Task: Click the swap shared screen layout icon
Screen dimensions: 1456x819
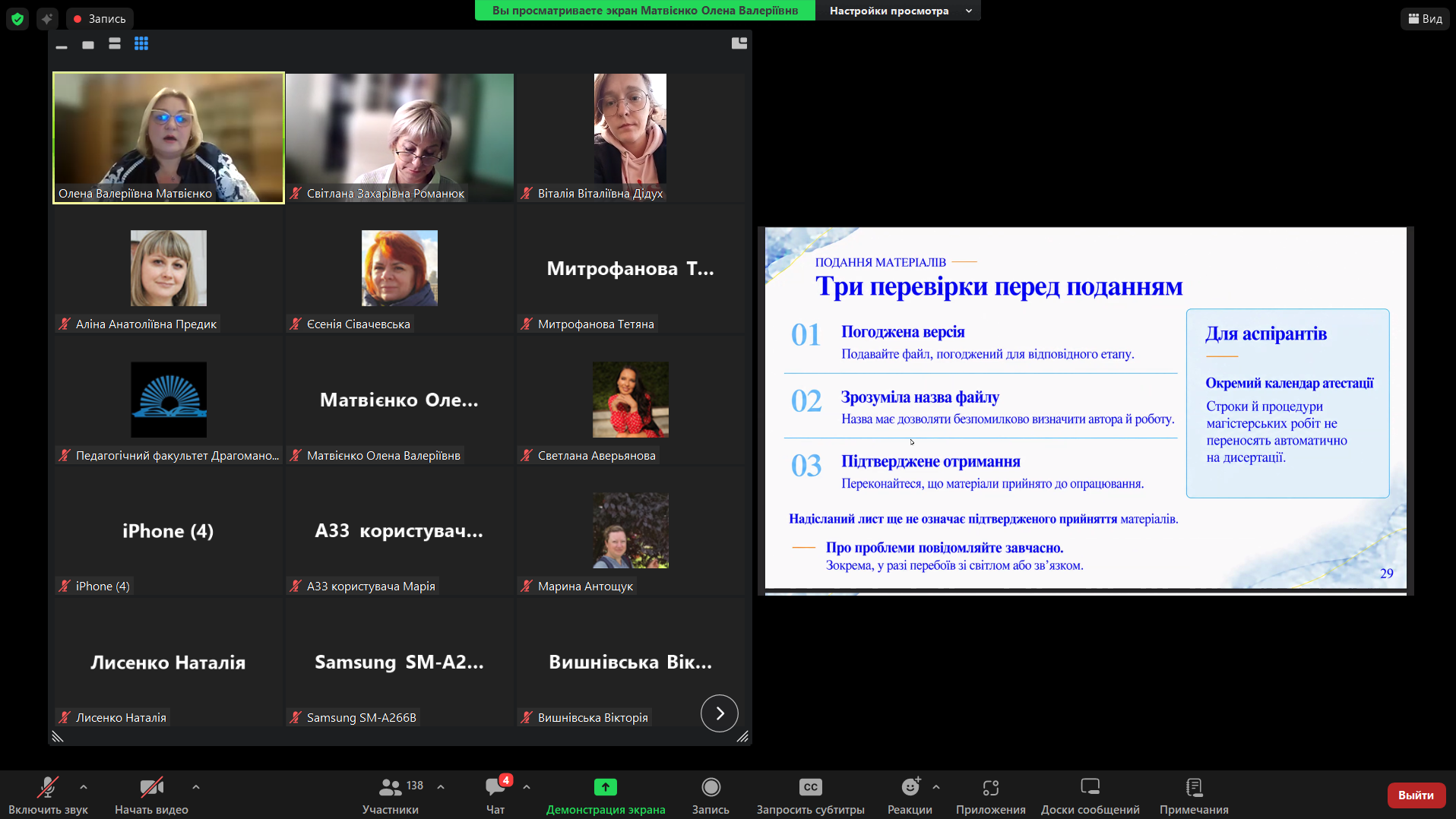Action: point(739,43)
